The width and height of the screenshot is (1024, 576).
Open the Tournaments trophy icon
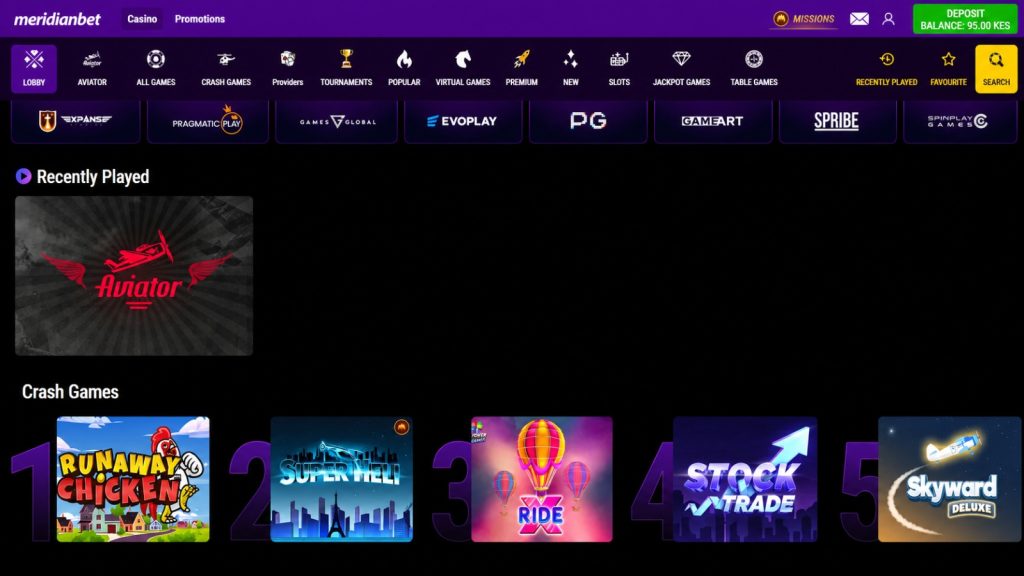[x=346, y=59]
